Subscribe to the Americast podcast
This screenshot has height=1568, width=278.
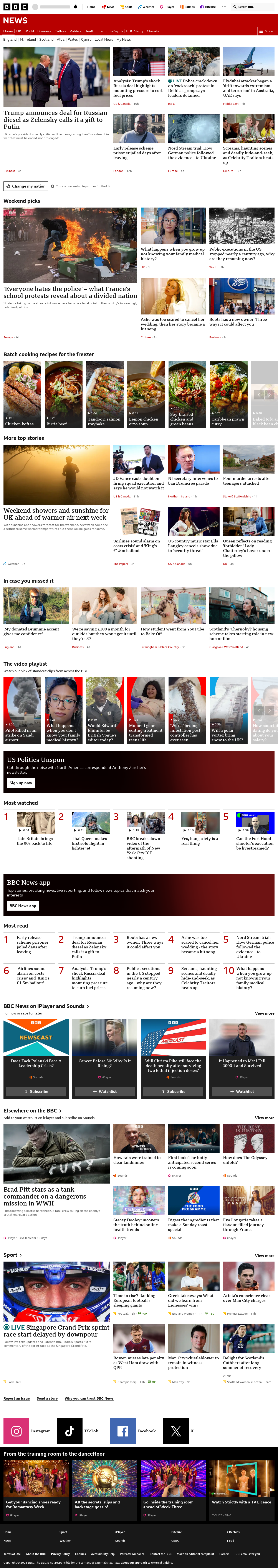(173, 1091)
